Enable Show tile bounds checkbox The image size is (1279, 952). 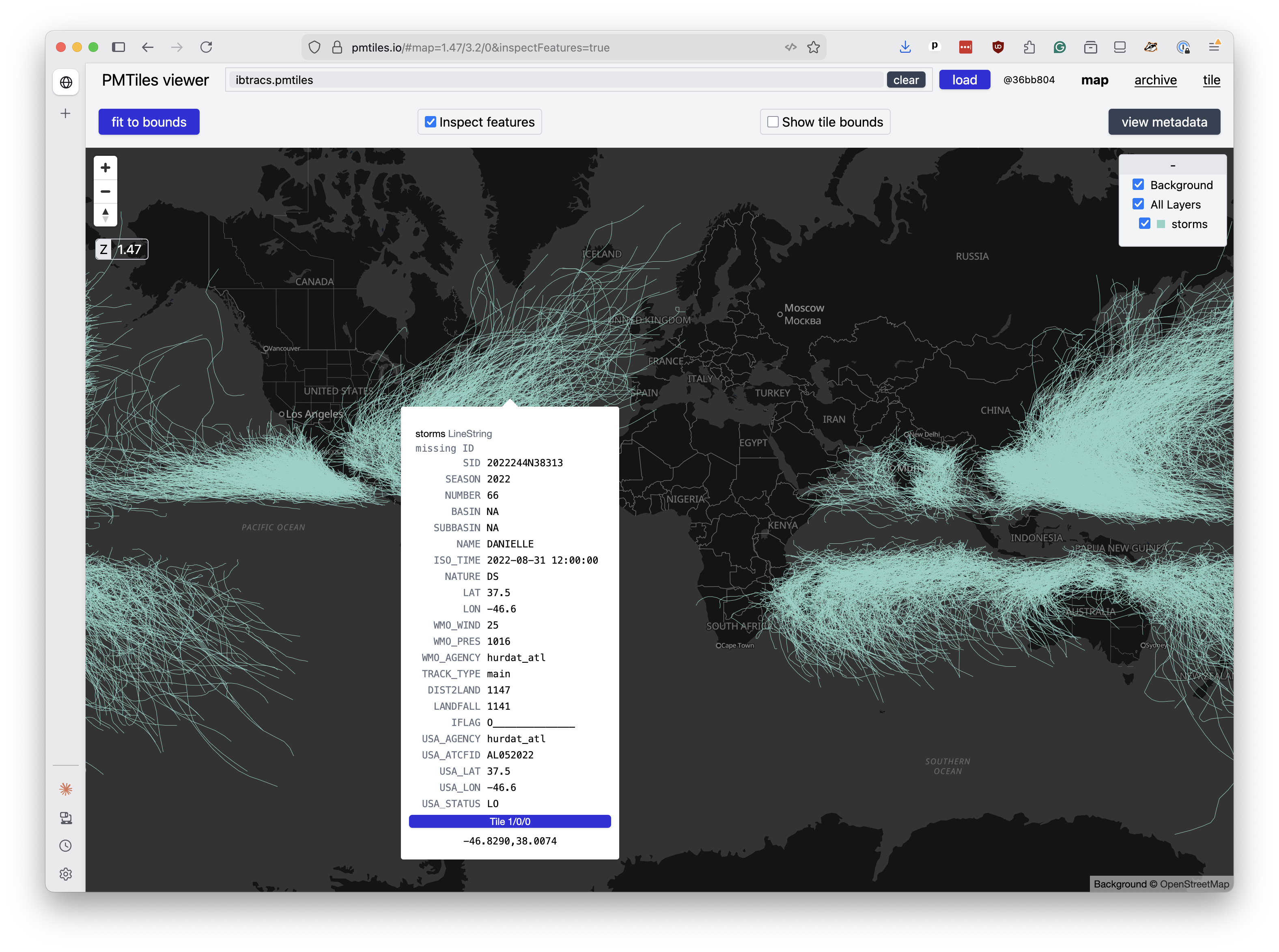coord(773,122)
